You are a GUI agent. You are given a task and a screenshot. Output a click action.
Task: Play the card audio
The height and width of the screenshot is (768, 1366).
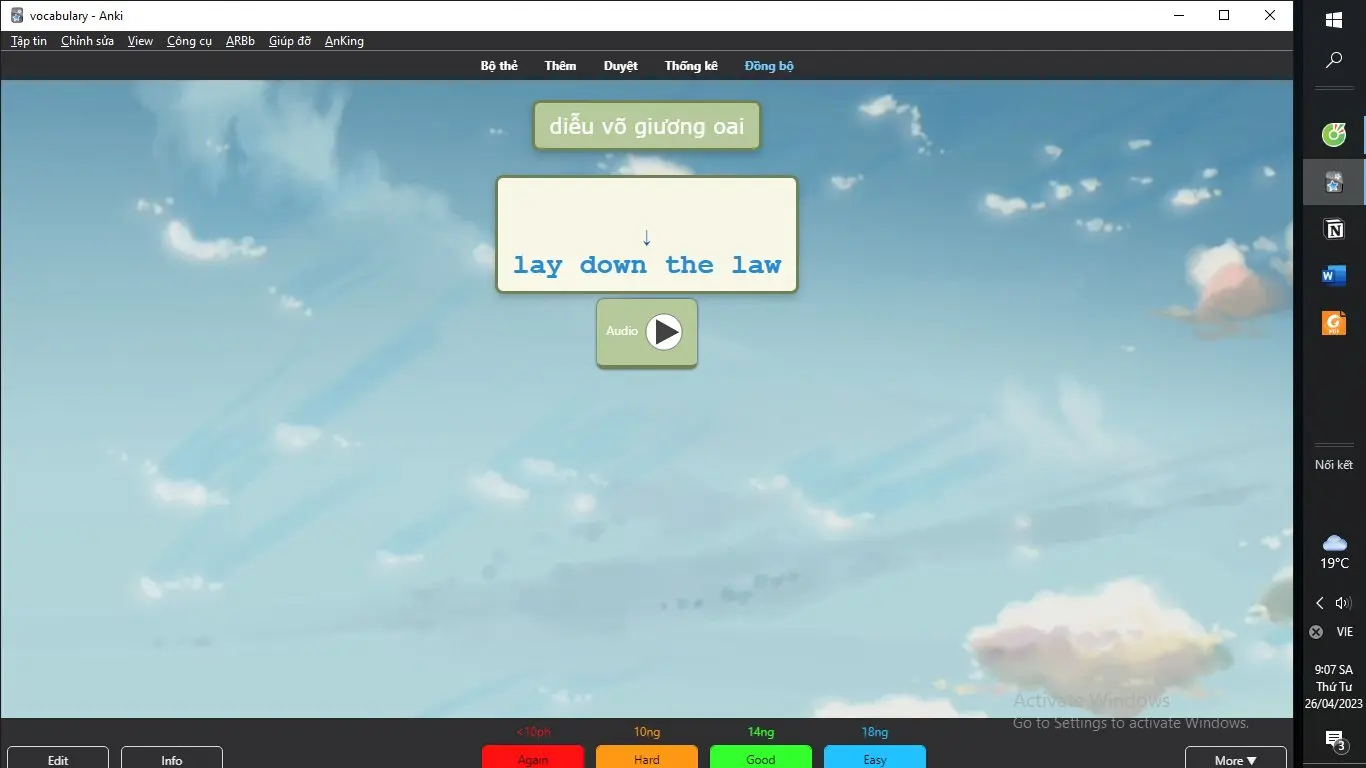(x=663, y=332)
